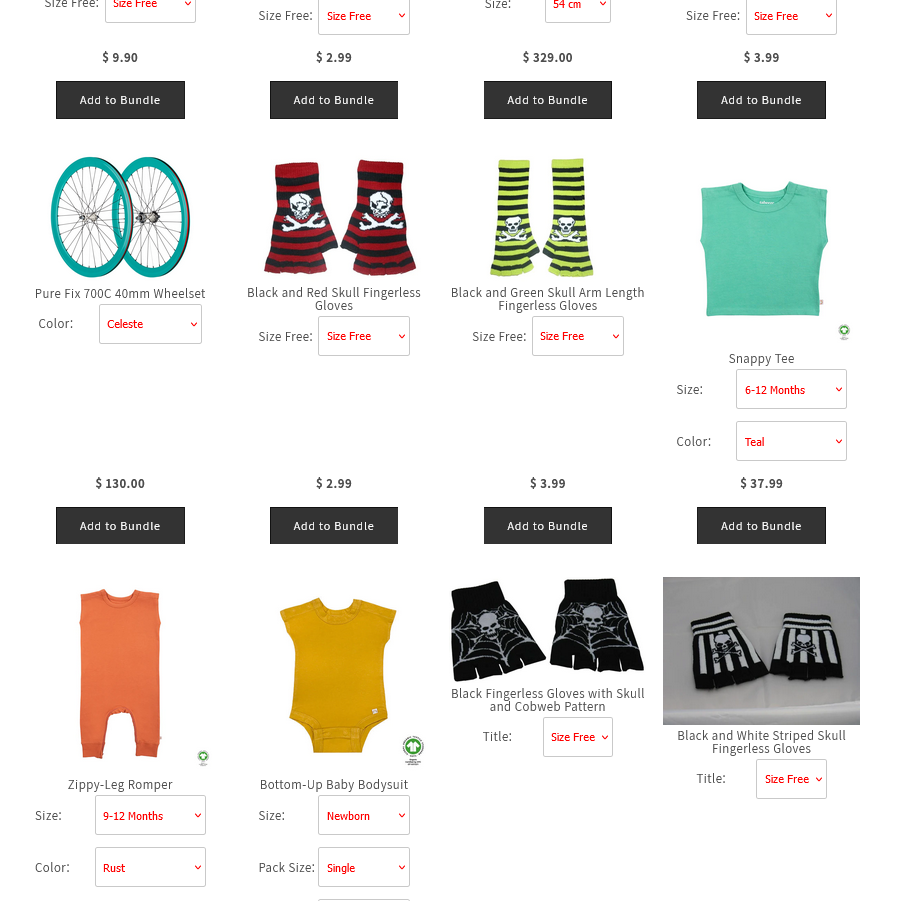This screenshot has height=901, width=900.
Task: Add the Snappy Tee to bundle
Action: 761,526
